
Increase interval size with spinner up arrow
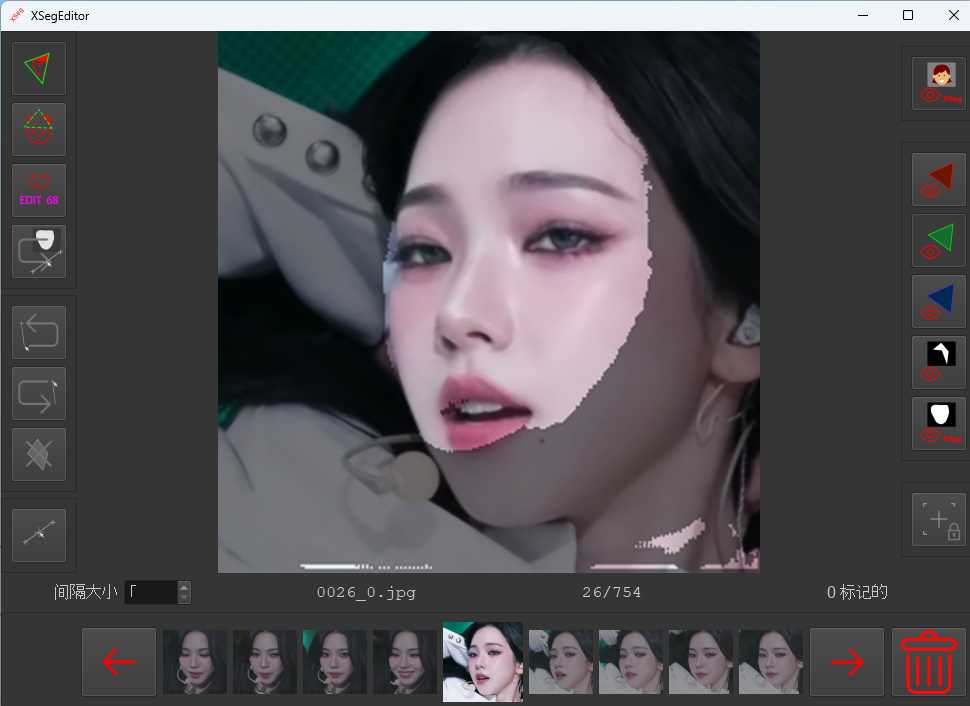click(184, 587)
